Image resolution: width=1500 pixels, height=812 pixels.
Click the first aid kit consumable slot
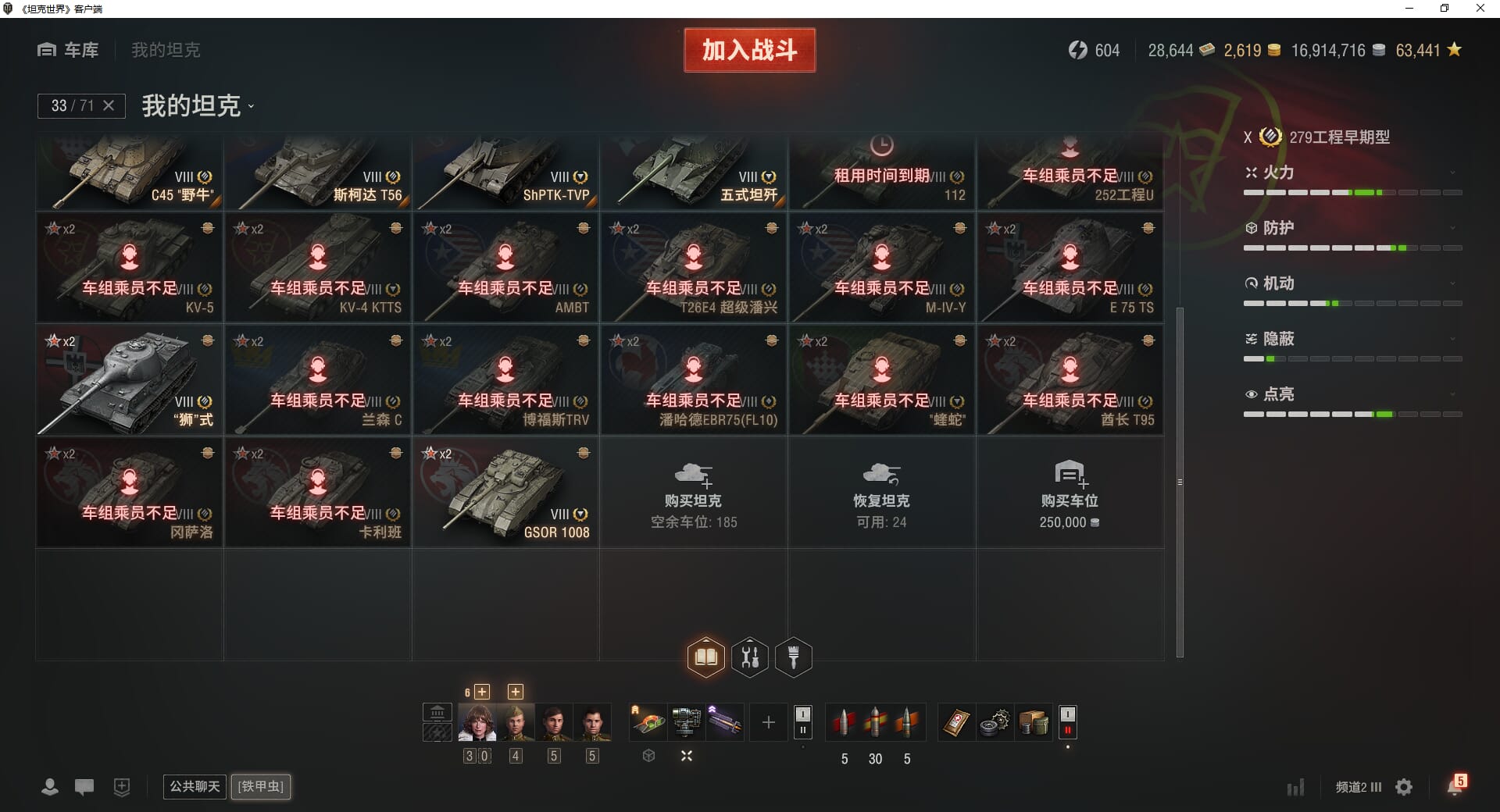(956, 723)
